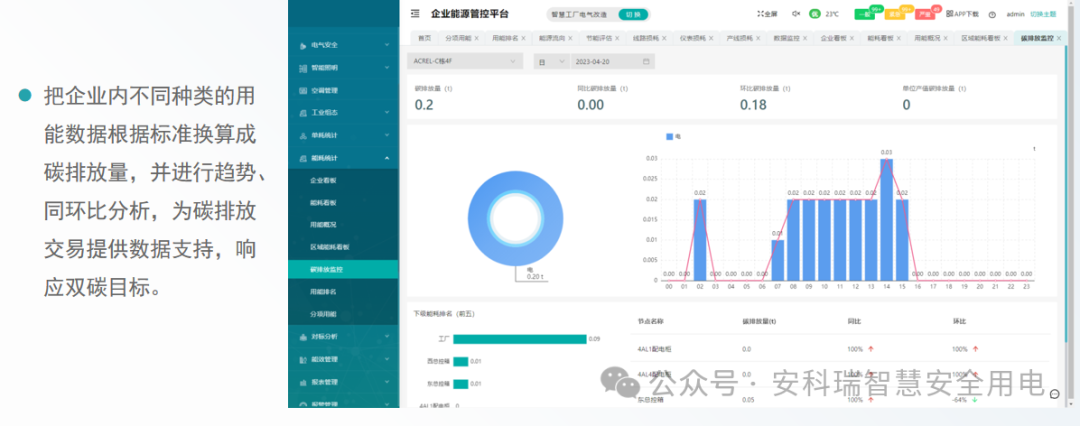Open 用能排名 in the sidebar submenu

(x=343, y=292)
